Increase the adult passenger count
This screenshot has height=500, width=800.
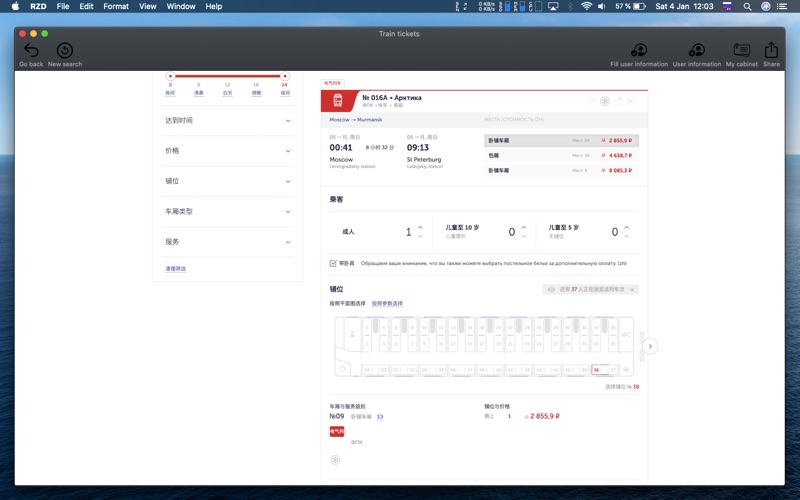point(420,227)
